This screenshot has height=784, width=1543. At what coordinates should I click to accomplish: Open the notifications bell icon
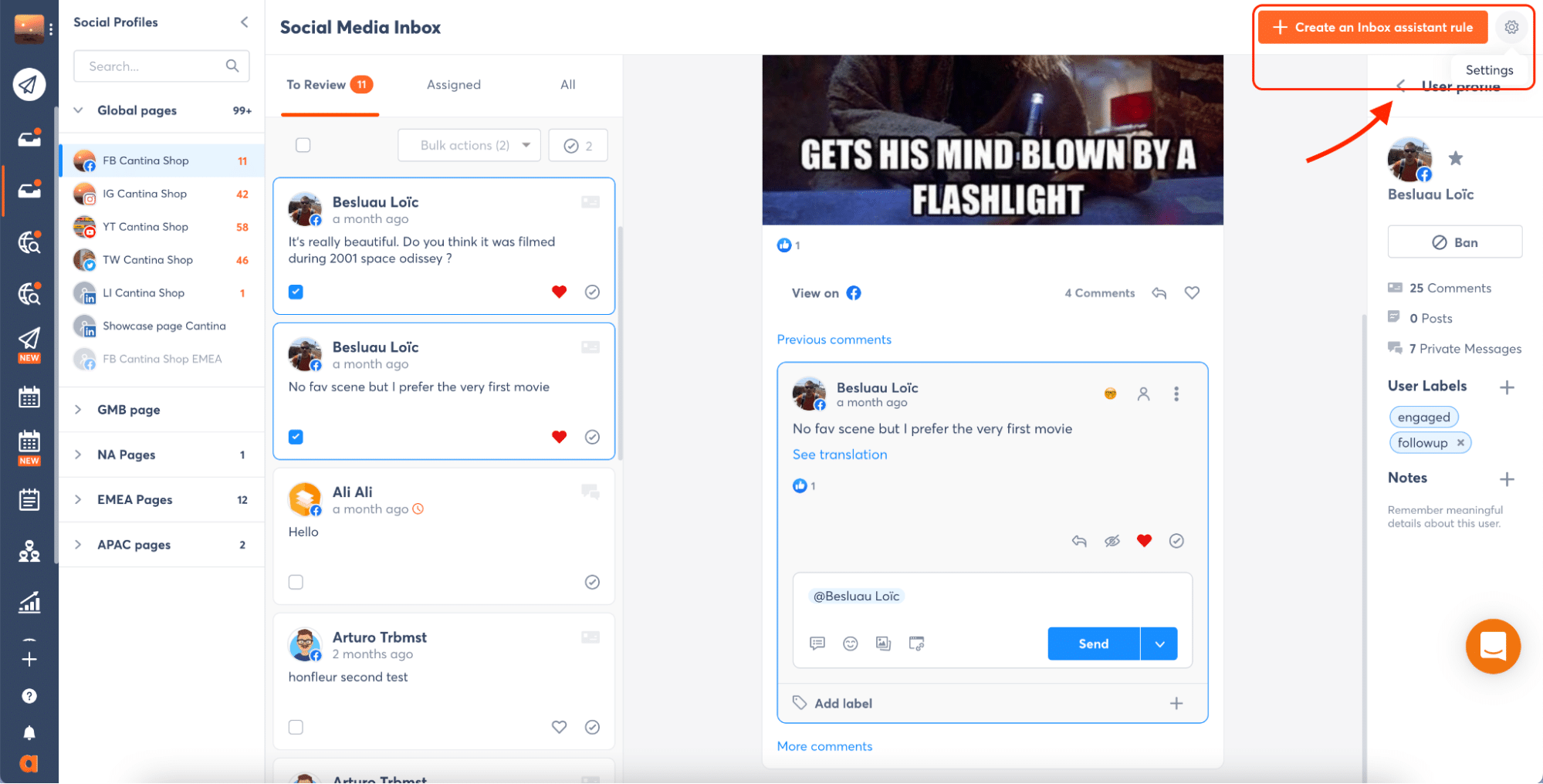[29, 732]
